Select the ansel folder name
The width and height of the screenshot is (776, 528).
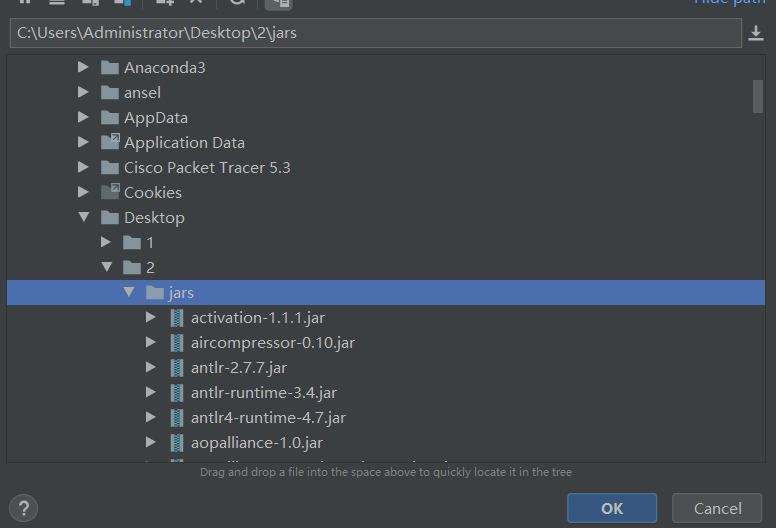[143, 93]
